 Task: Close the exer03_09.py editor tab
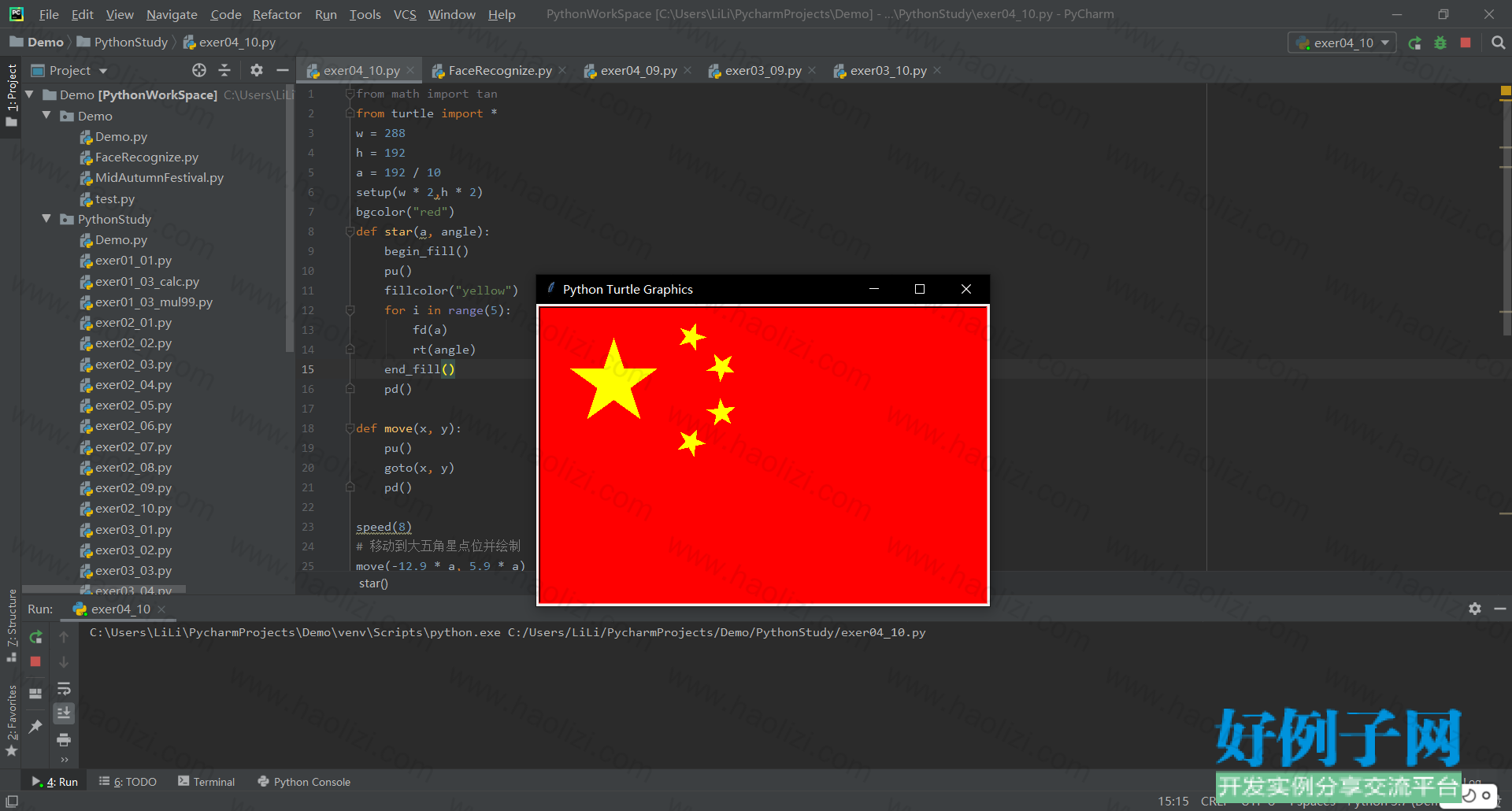point(812,70)
